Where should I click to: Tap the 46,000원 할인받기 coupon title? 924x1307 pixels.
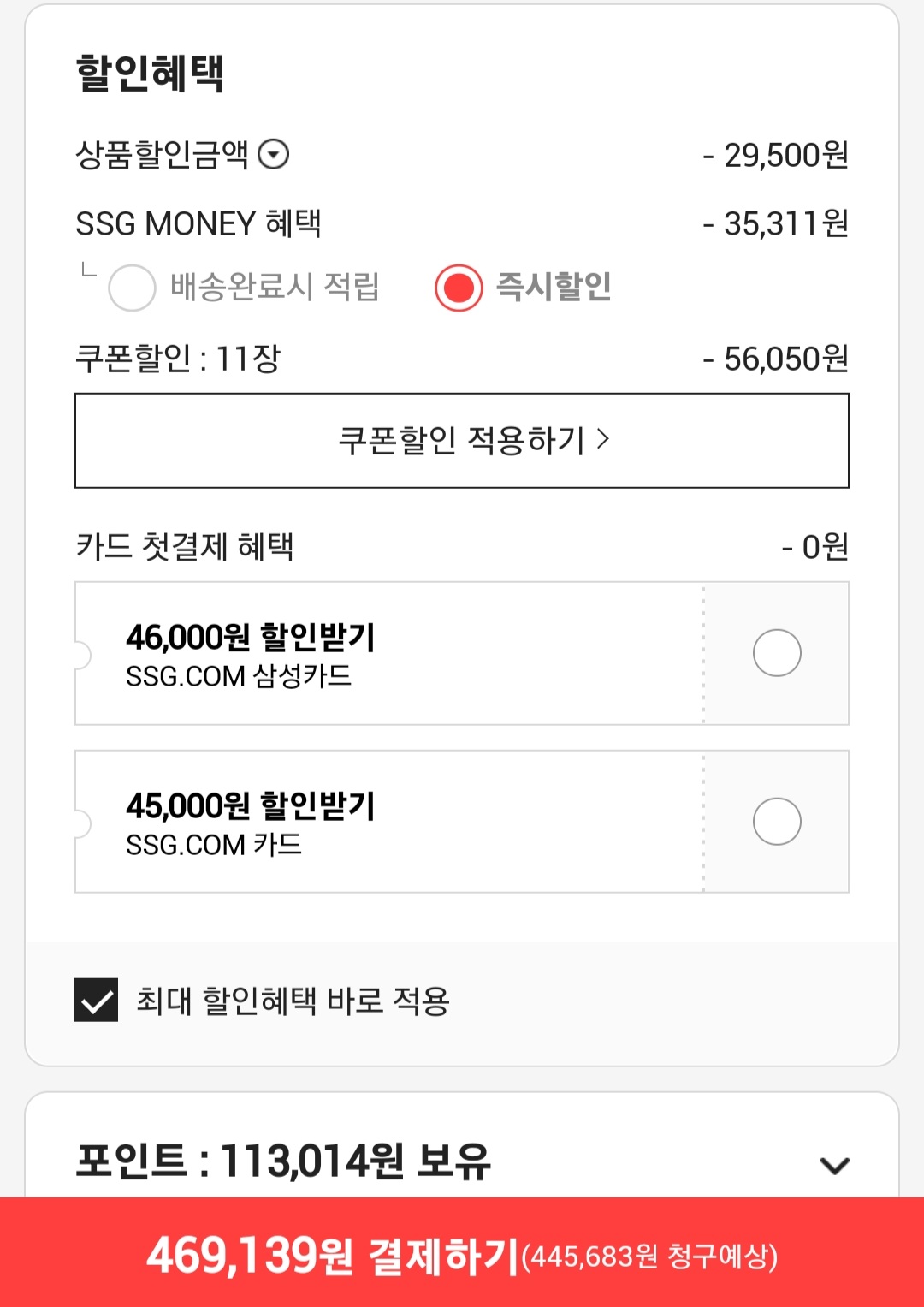tap(250, 637)
